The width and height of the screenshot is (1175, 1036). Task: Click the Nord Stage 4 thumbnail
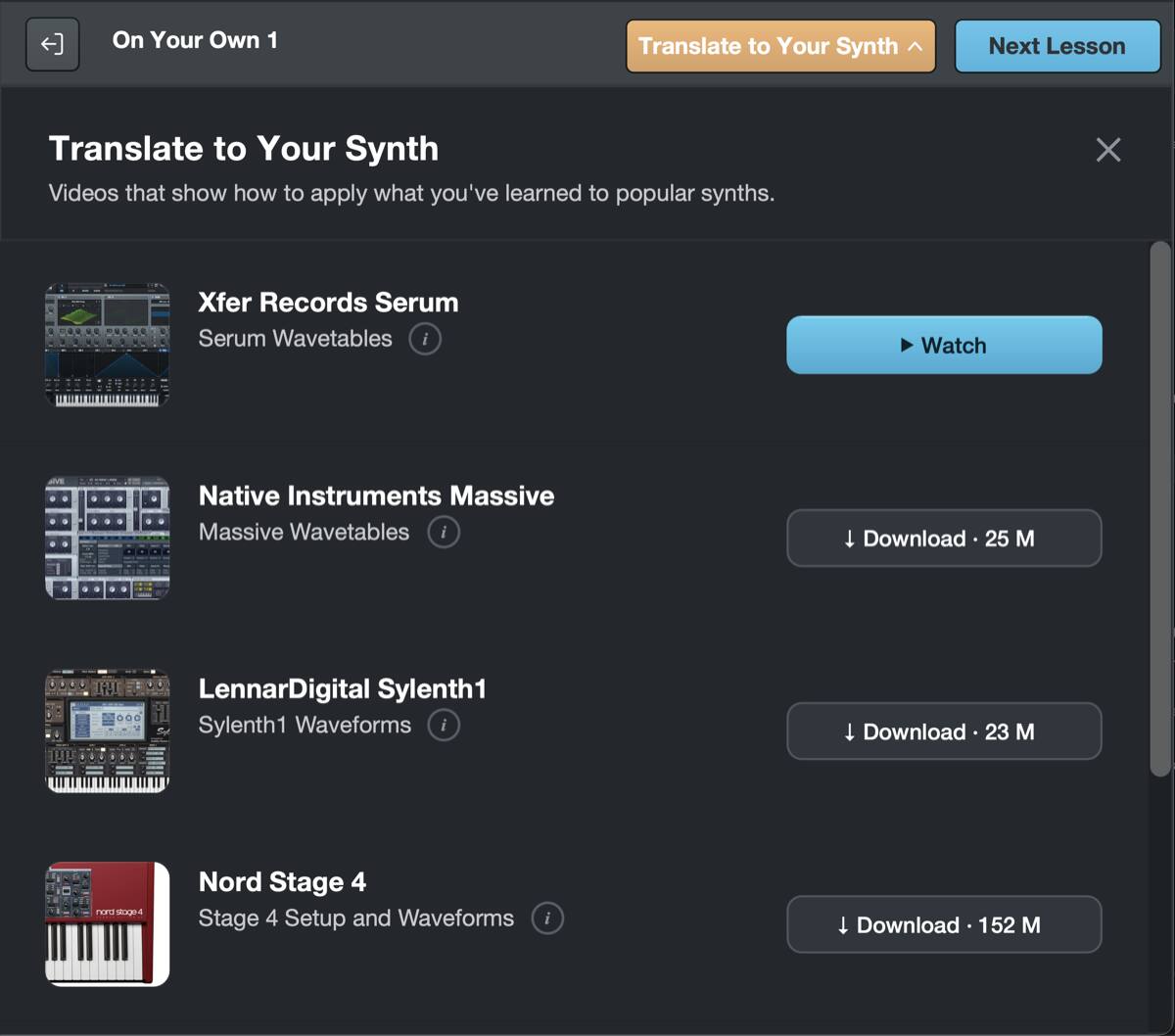[108, 923]
